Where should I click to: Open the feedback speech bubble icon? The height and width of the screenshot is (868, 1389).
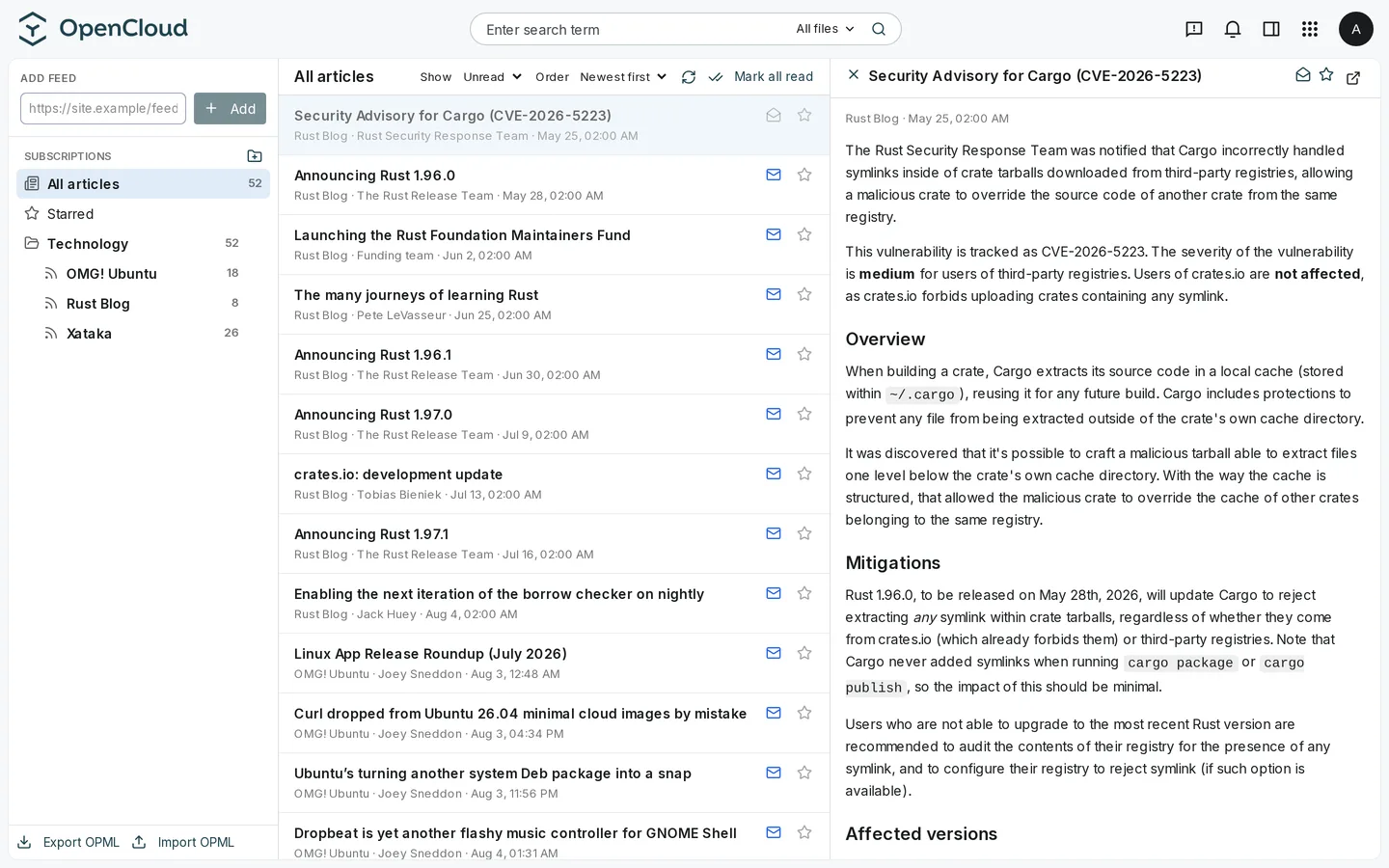(x=1194, y=29)
